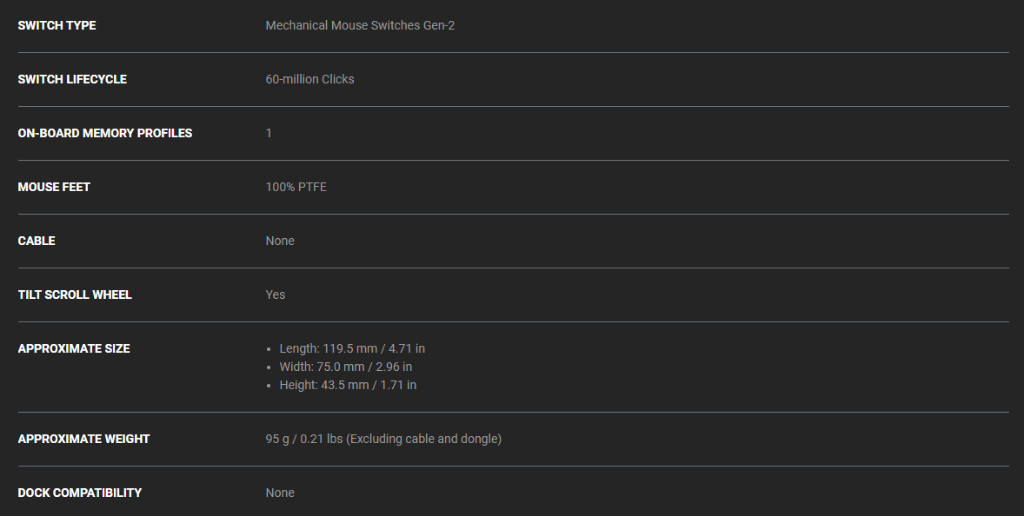Click the None value in Cable row

tap(280, 241)
